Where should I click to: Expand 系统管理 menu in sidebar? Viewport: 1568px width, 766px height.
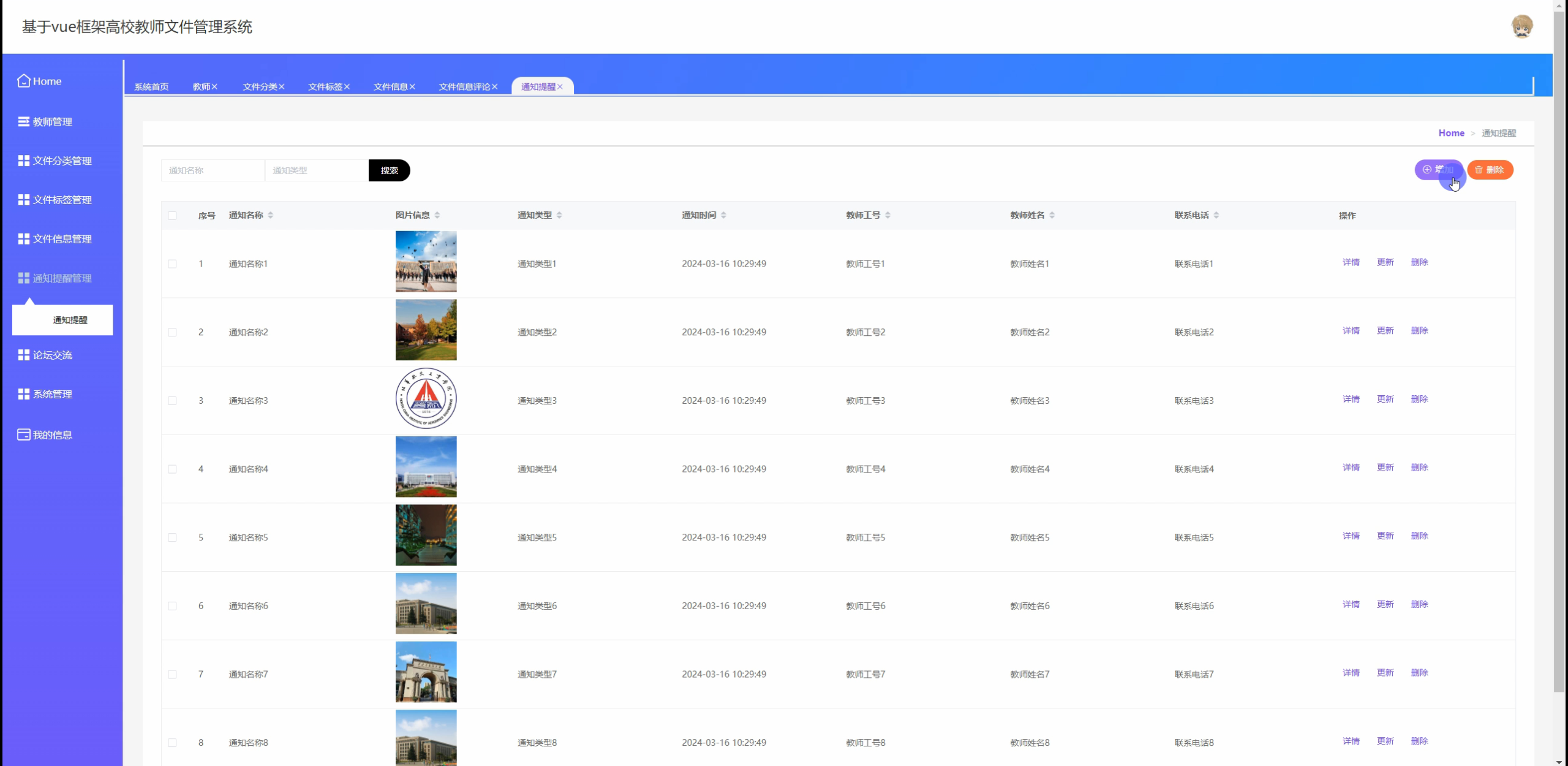click(53, 394)
